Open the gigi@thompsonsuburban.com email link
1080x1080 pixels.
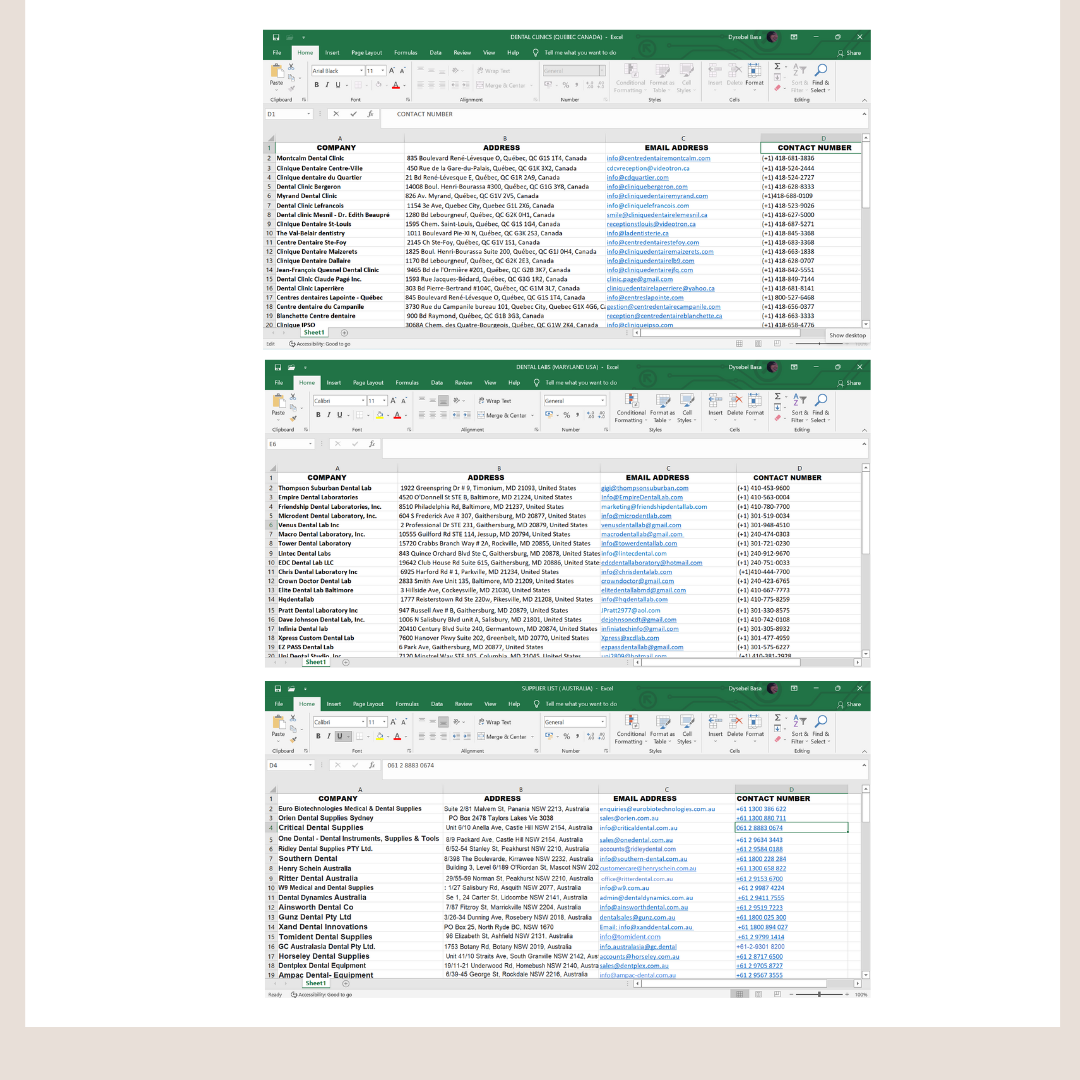tap(644, 488)
